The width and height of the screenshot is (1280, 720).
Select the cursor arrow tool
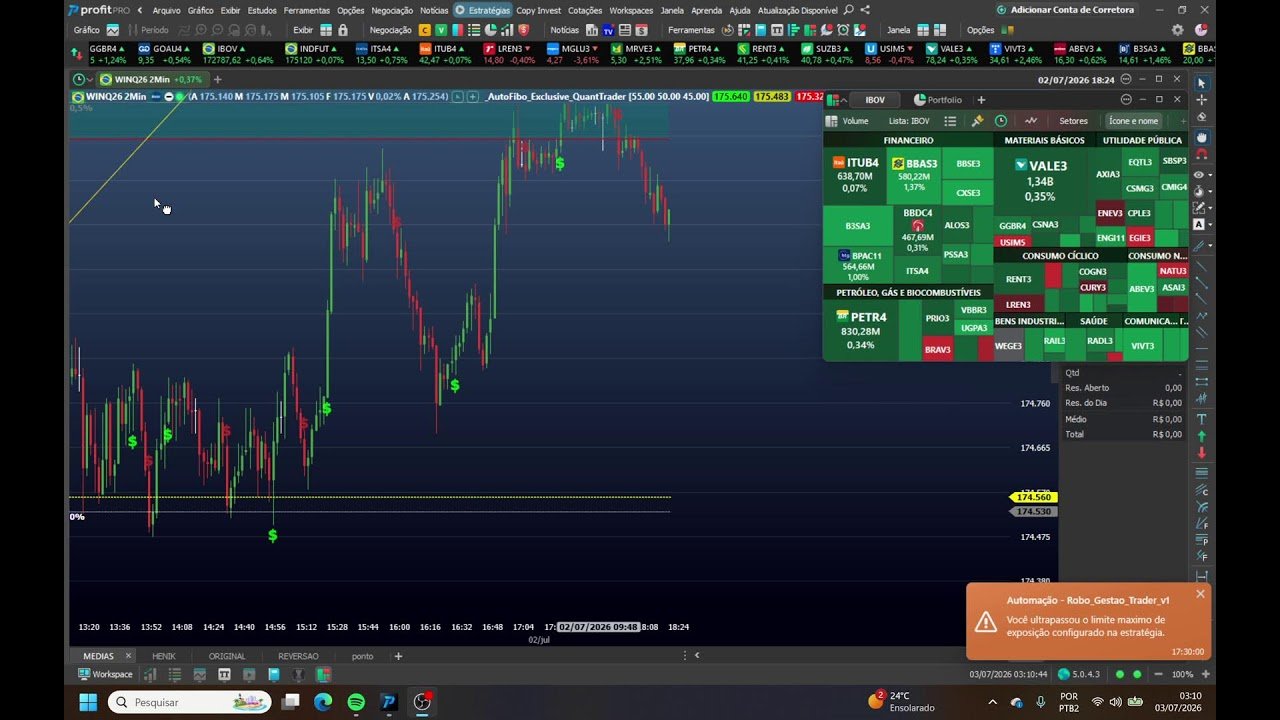[1201, 82]
